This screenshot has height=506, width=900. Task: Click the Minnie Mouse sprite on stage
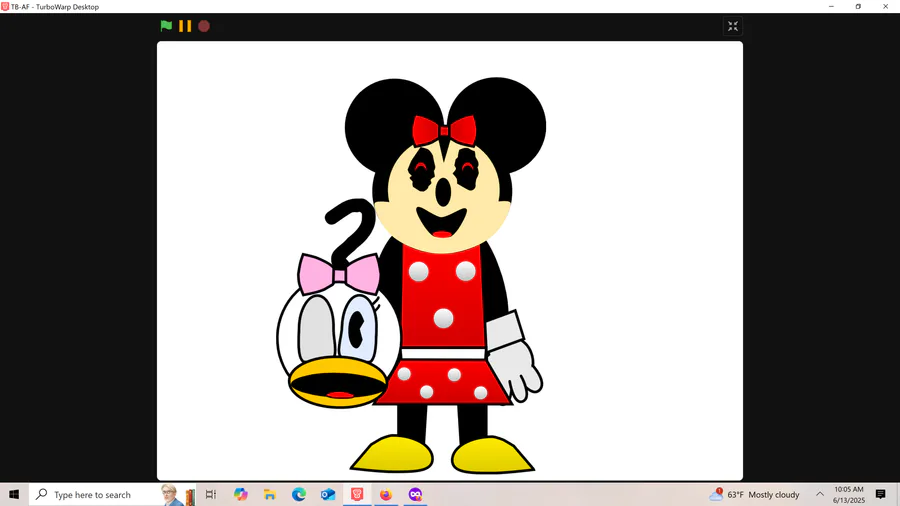[445, 275]
